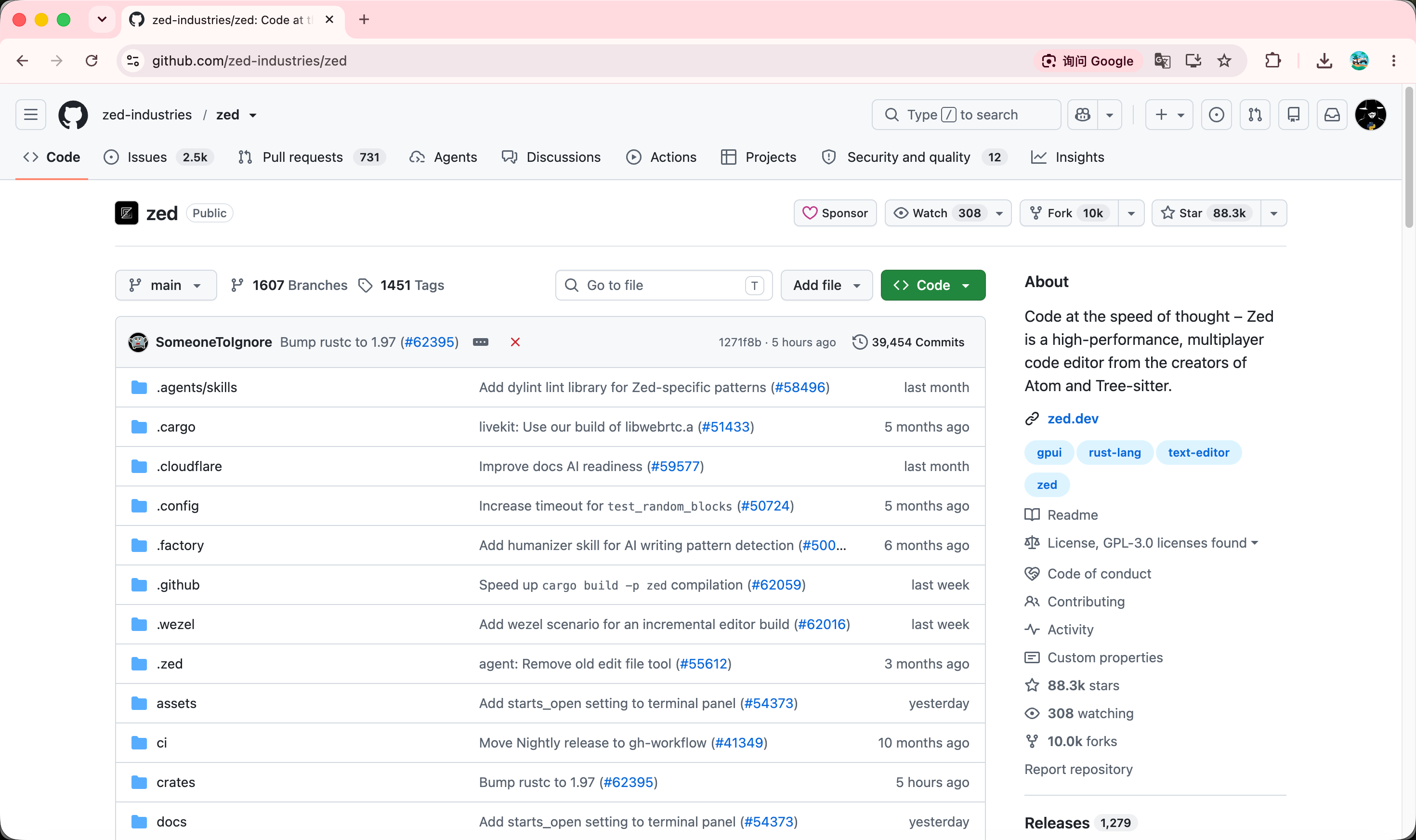The image size is (1416, 840).
Task: Go back to the previous page
Action: [x=22, y=61]
